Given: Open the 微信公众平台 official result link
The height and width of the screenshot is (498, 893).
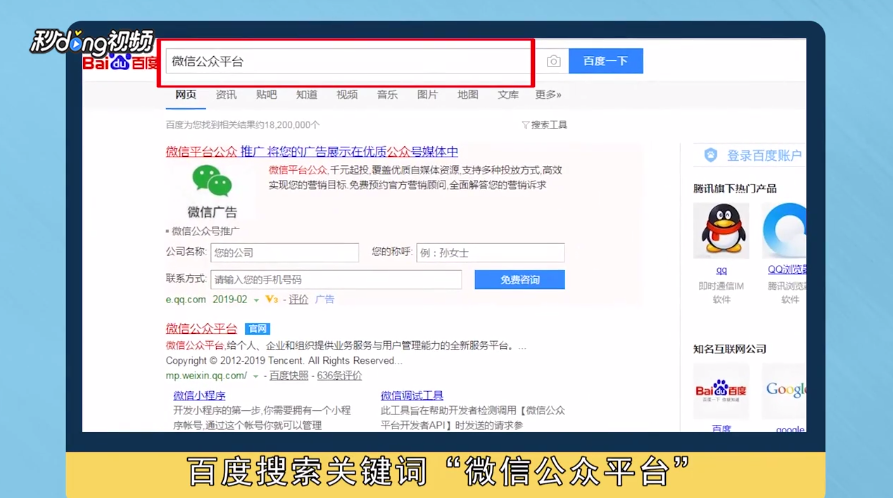Looking at the screenshot, I should pos(201,329).
